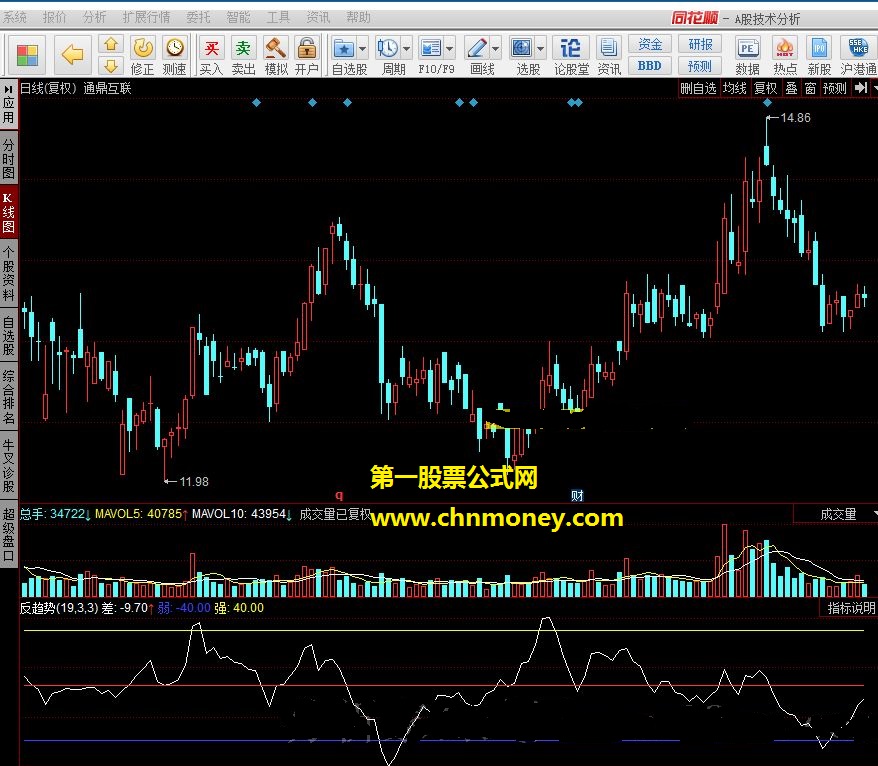The image size is (878, 766).
Task: Switch to the 分时图 sidebar tab
Action: pyautogui.click(x=8, y=158)
